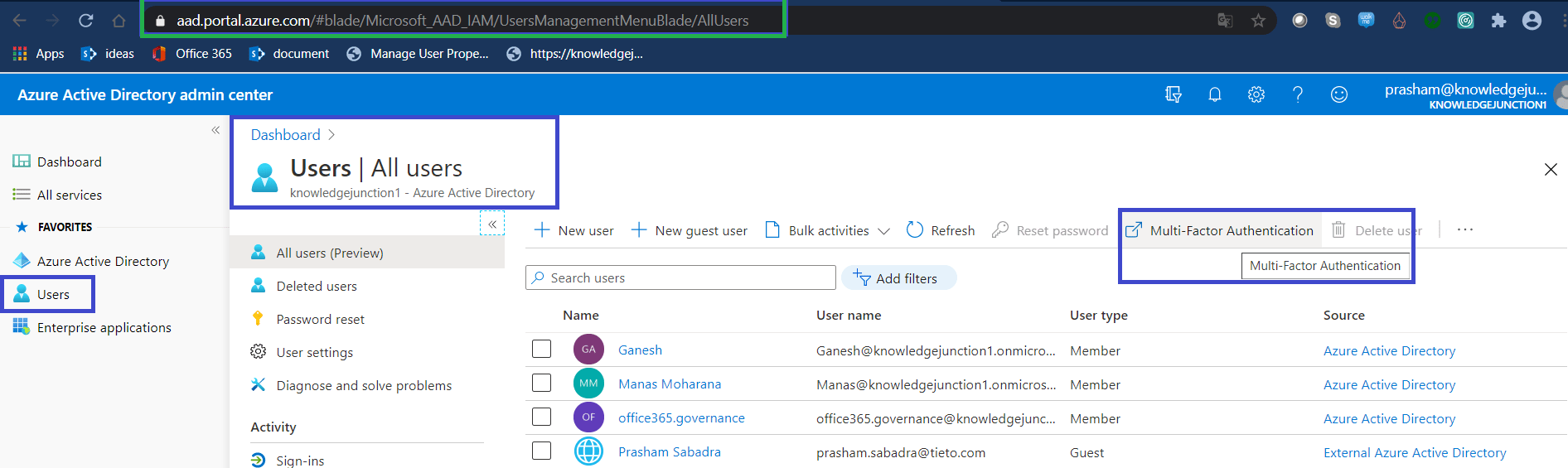Show notifications bell in Azure header
Viewport: 1568px width, 468px height.
pos(1215,94)
